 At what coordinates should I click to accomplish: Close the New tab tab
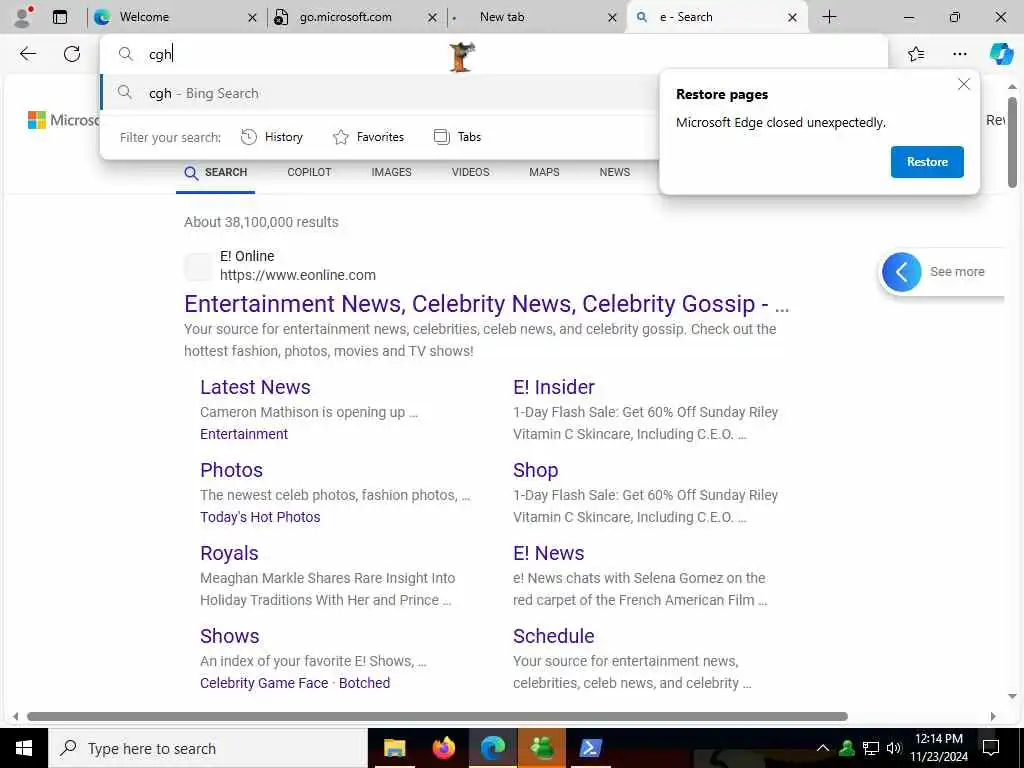(x=612, y=18)
